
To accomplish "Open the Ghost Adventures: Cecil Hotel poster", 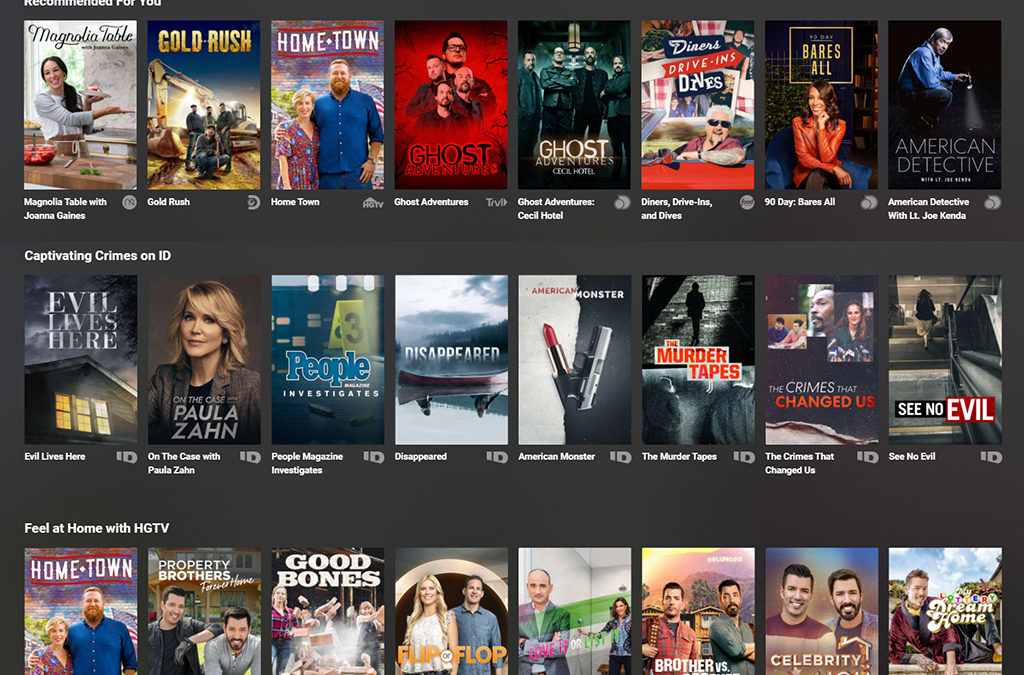I will 574,104.
